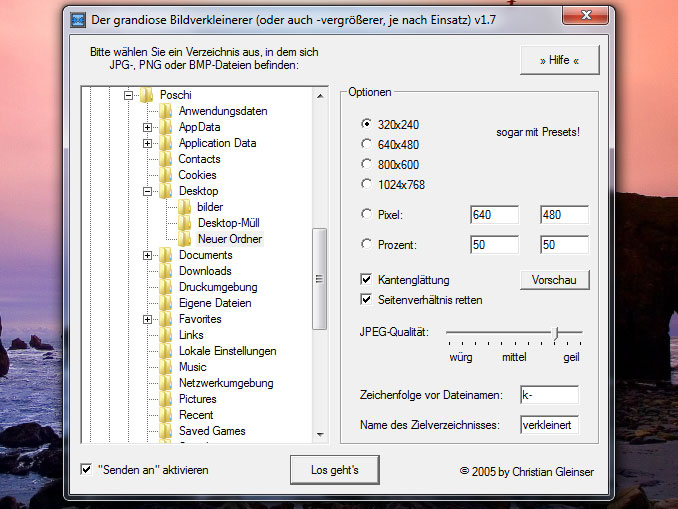Click the Pixel height field showing 480
The height and width of the screenshot is (509, 678).
pyautogui.click(x=564, y=215)
